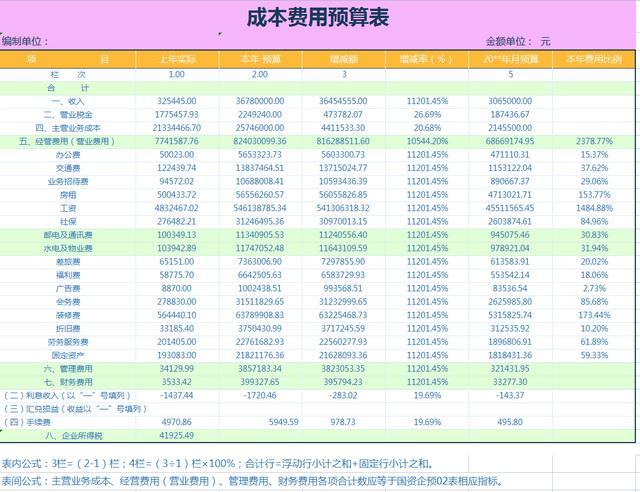Click the 栏次 row label

point(68,75)
